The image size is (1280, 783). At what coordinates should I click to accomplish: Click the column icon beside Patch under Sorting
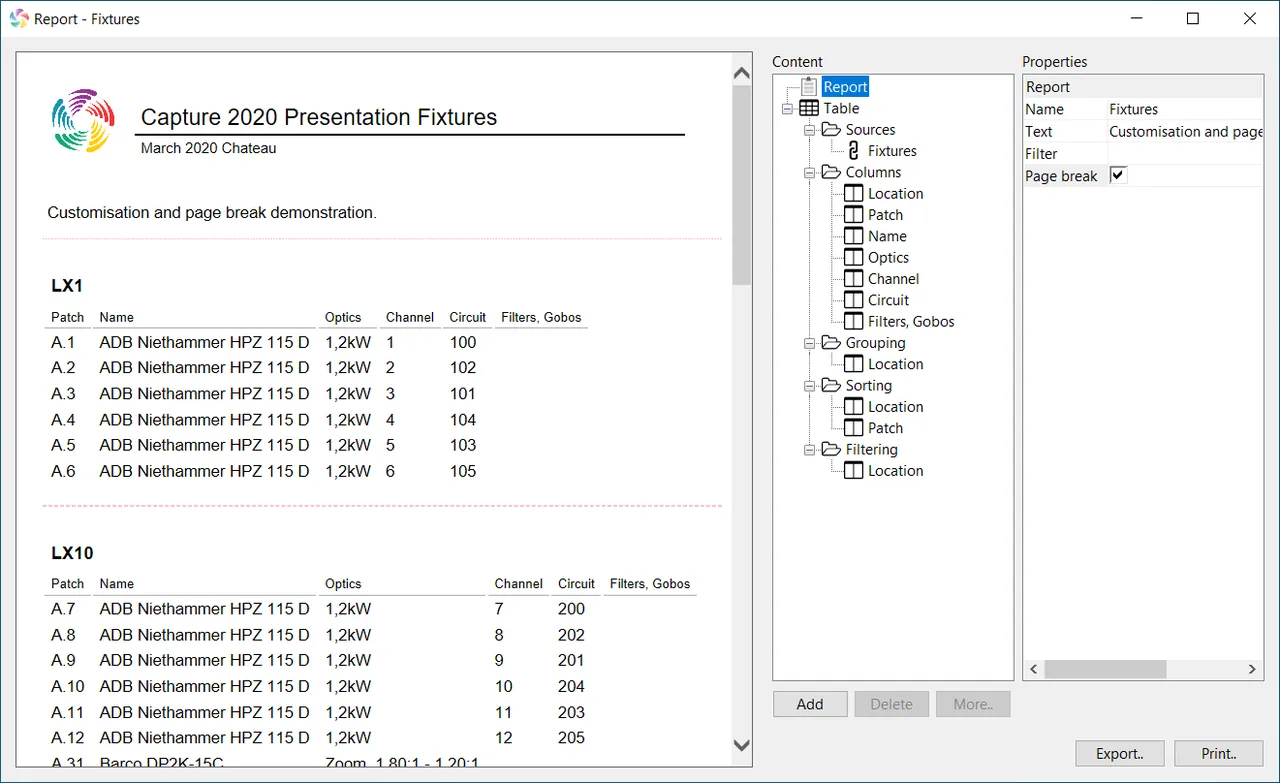(x=853, y=428)
